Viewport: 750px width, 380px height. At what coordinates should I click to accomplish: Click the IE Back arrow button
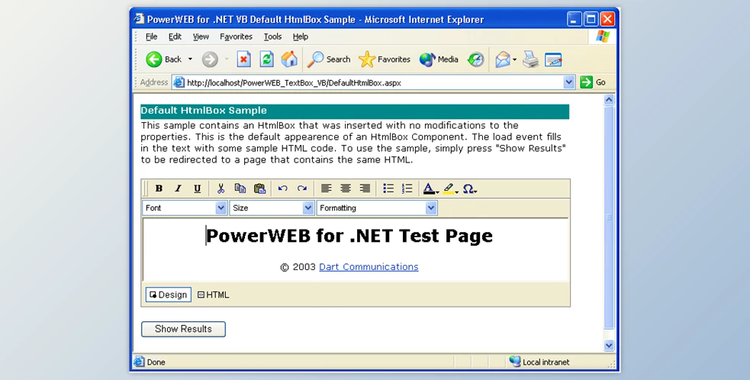pos(164,59)
